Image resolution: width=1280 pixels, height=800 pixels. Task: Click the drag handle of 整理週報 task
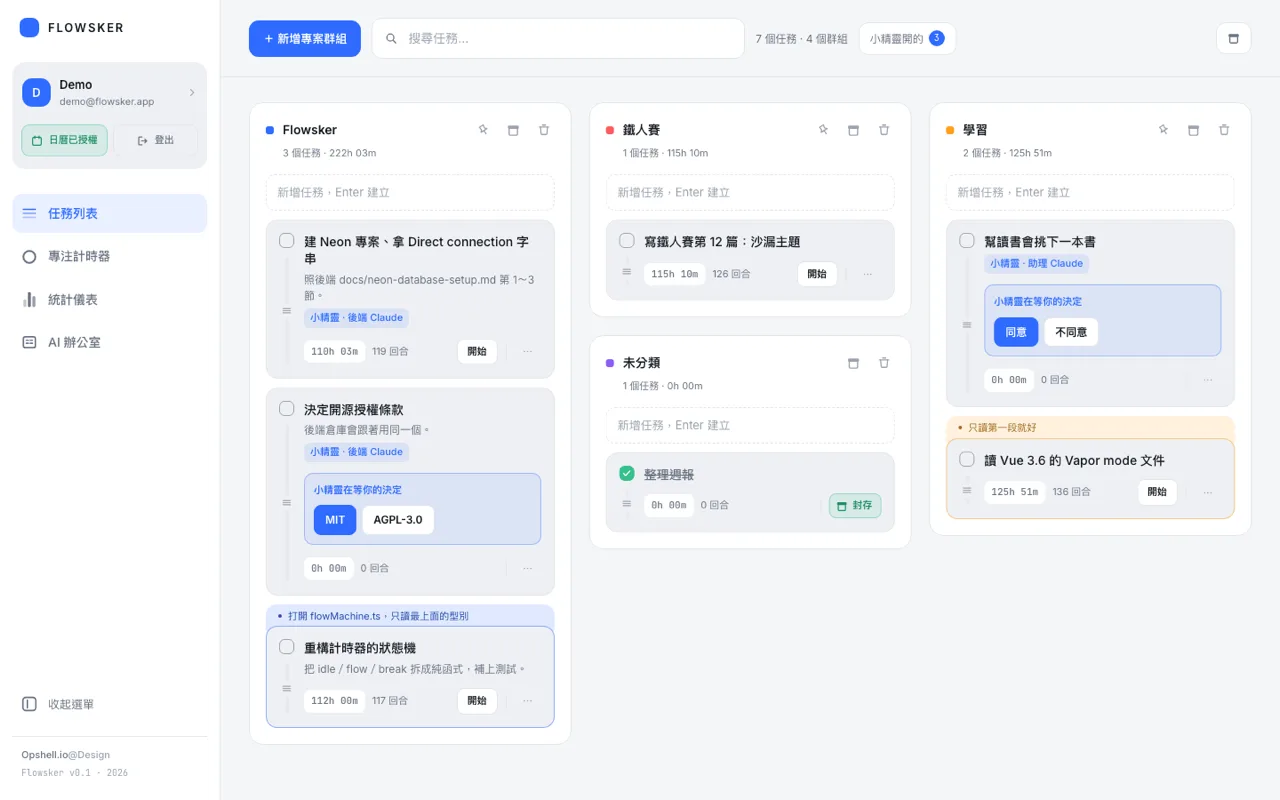[627, 503]
